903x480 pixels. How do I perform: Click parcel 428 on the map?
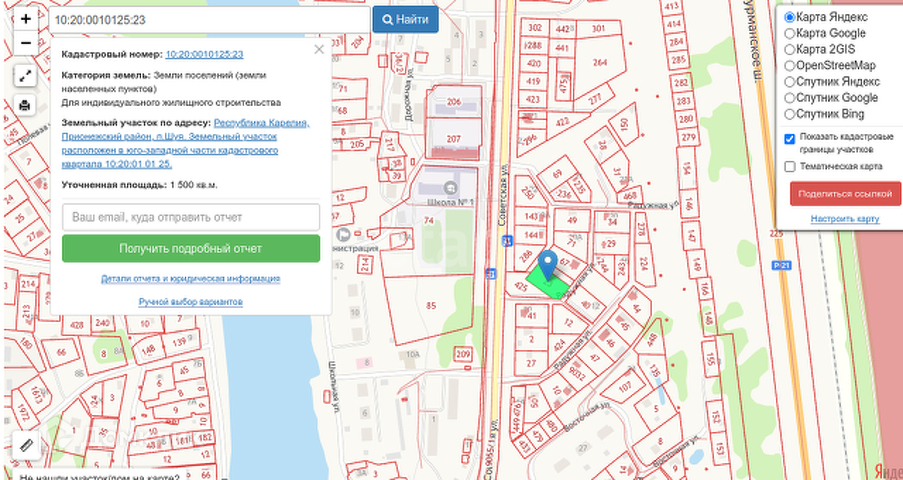[x=77, y=325]
